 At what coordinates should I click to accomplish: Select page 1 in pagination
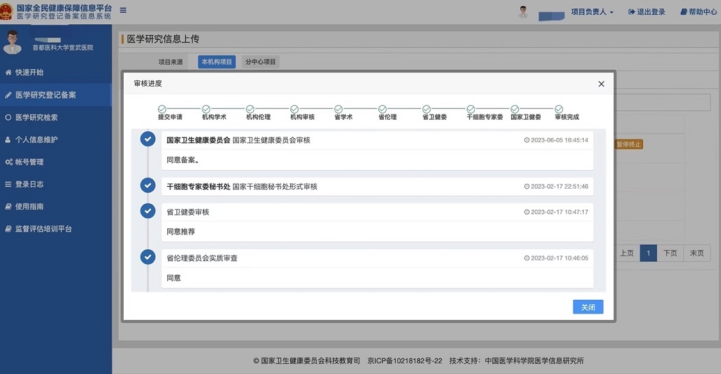[648, 253]
